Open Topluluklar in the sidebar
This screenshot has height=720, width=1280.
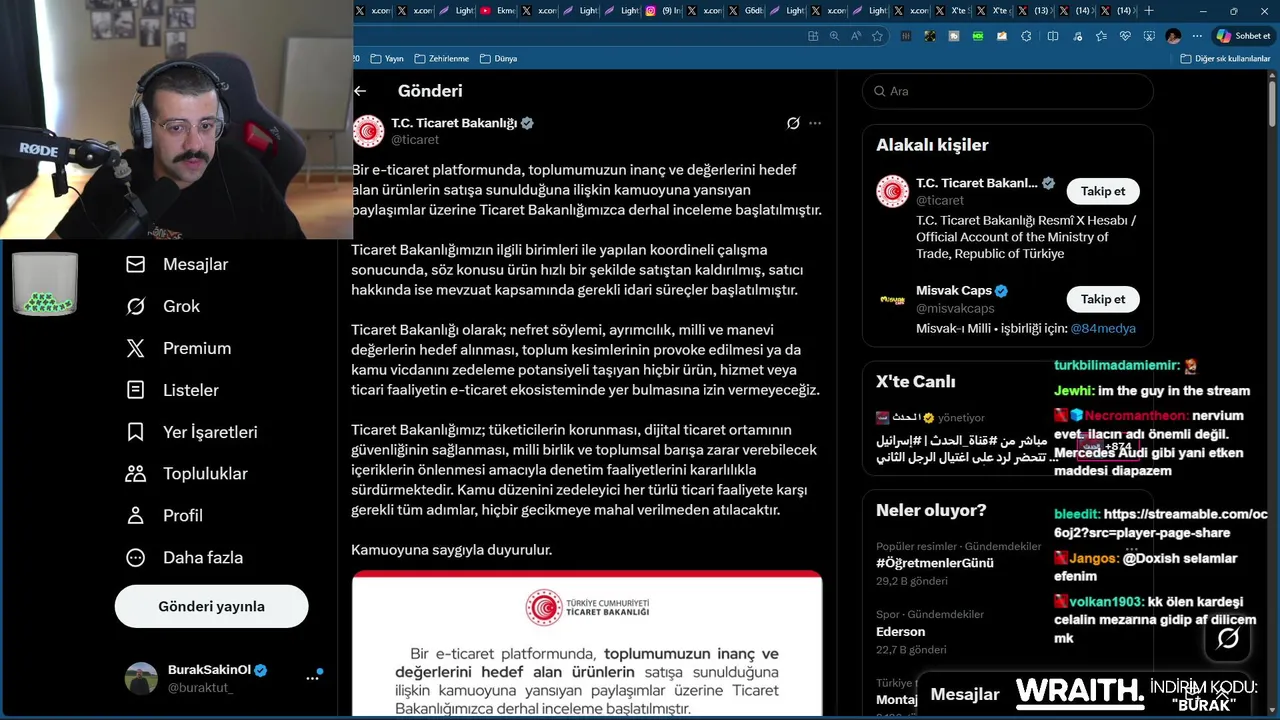click(x=186, y=473)
